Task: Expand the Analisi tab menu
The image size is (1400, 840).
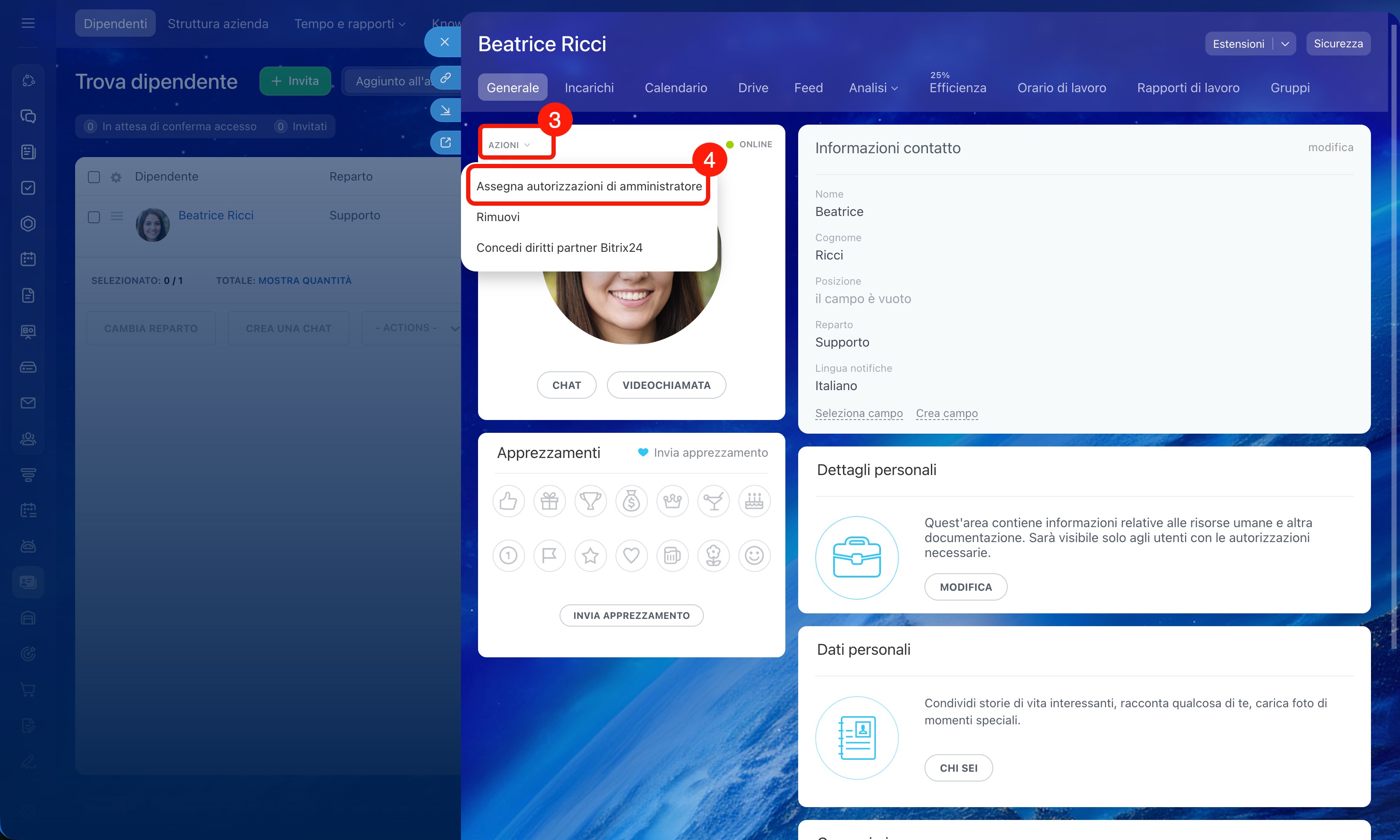Action: [x=872, y=88]
